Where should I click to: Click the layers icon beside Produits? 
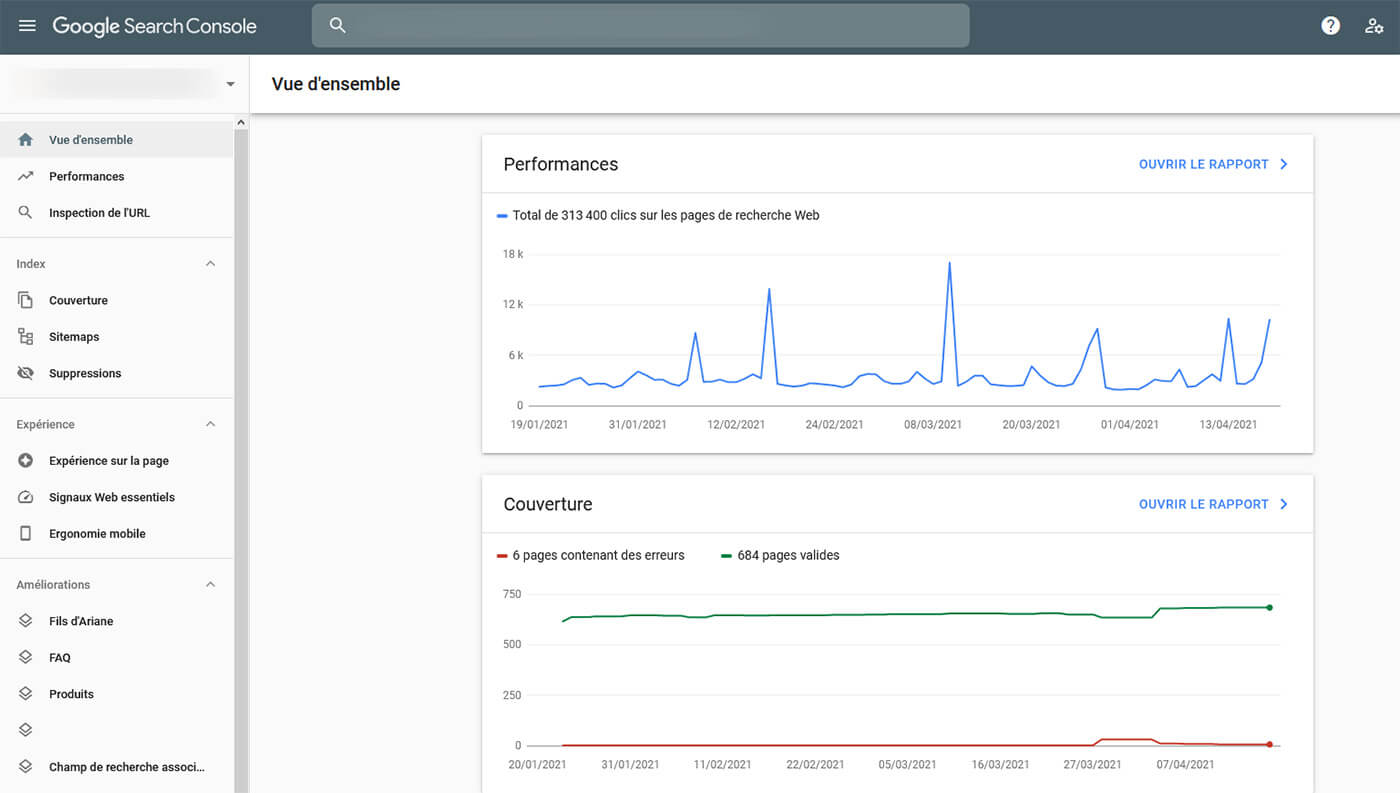click(26, 694)
